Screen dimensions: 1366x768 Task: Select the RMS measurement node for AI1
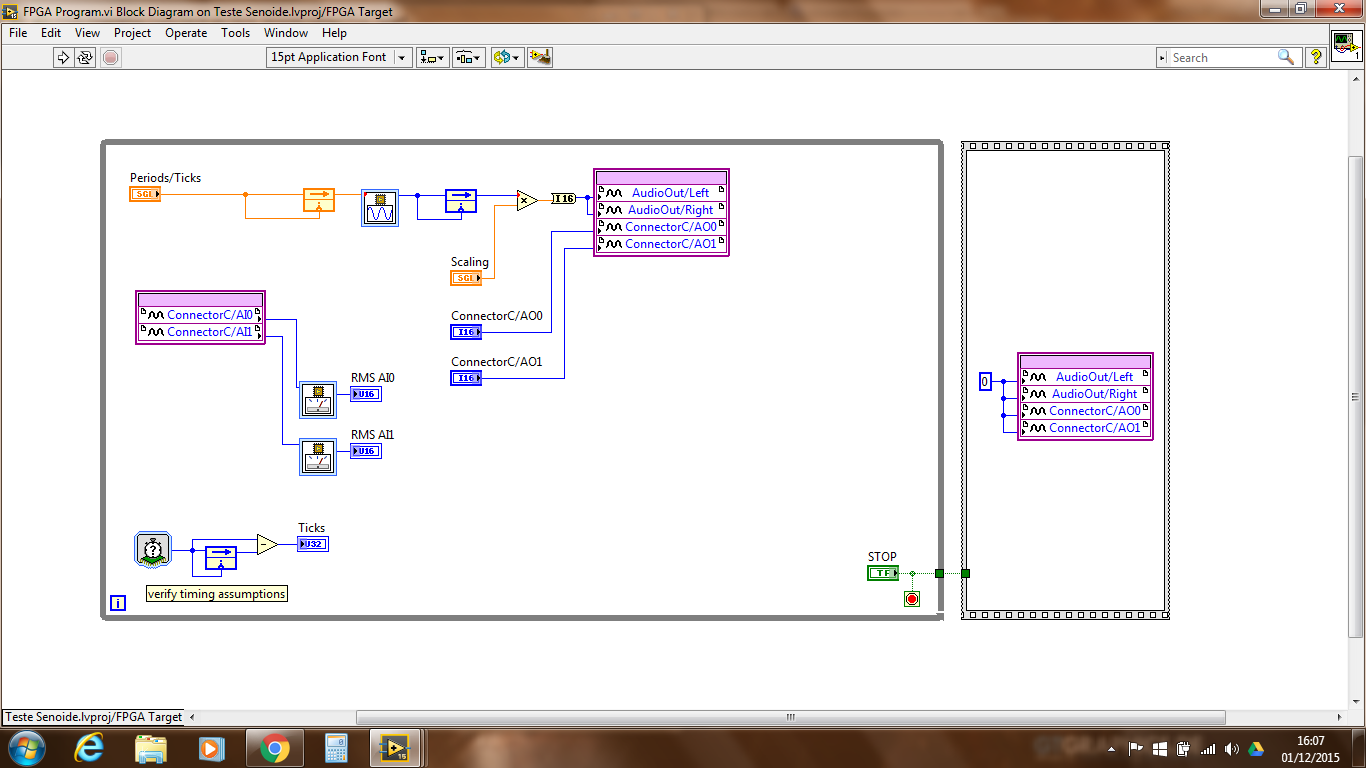318,457
